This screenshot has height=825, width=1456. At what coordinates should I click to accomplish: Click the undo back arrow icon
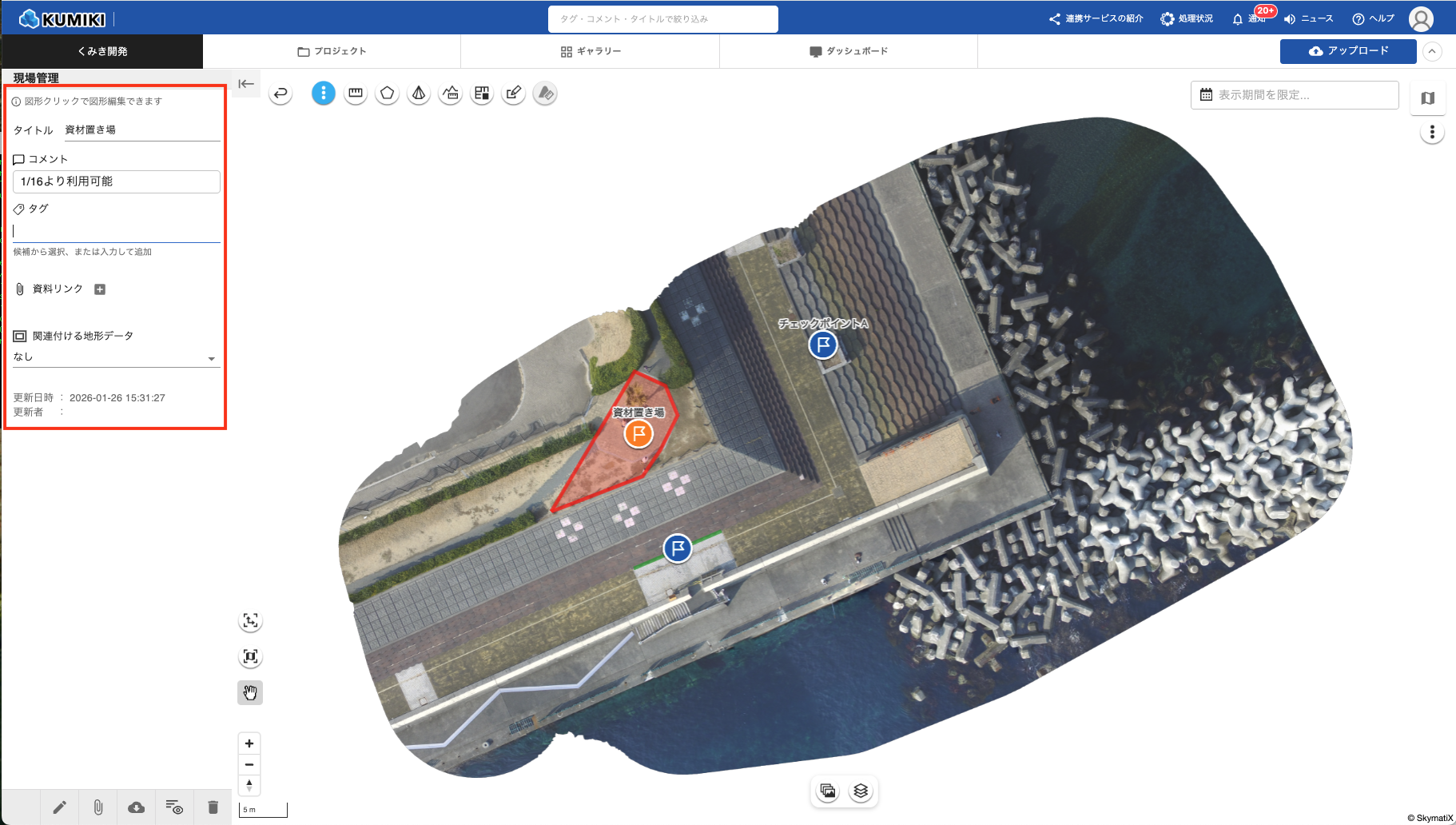pyautogui.click(x=280, y=94)
